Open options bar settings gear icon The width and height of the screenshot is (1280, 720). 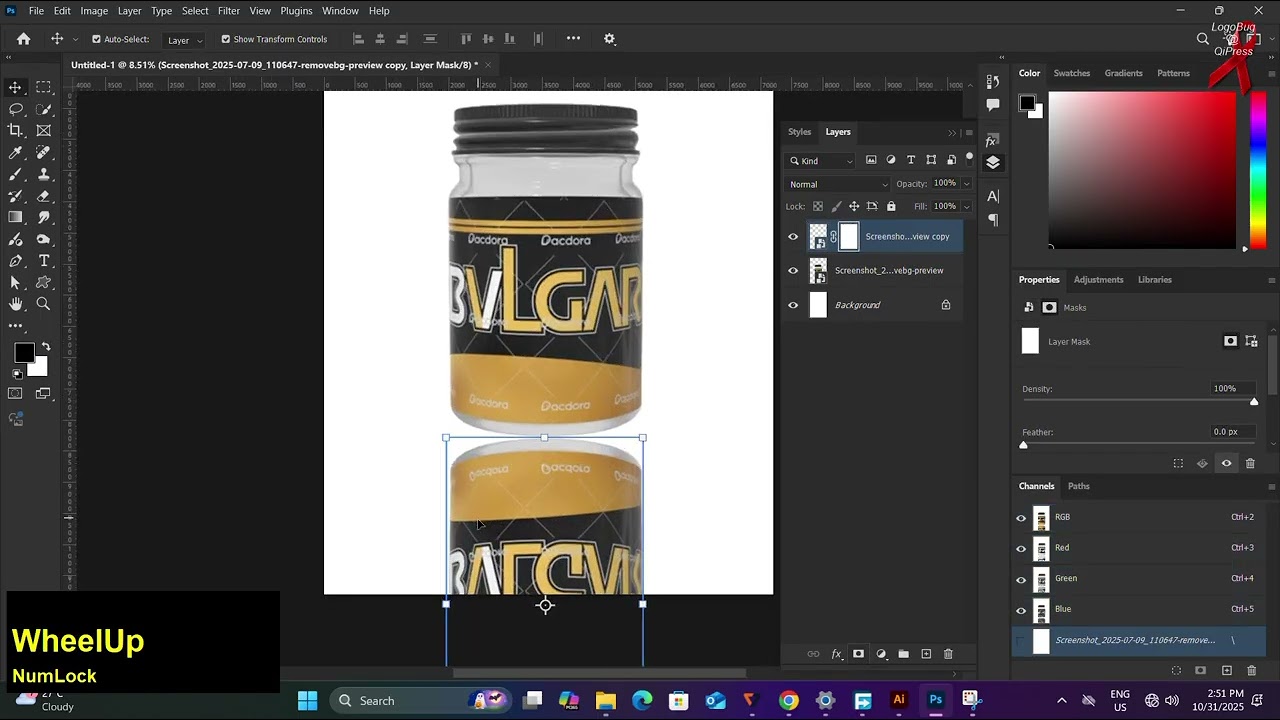coord(609,39)
